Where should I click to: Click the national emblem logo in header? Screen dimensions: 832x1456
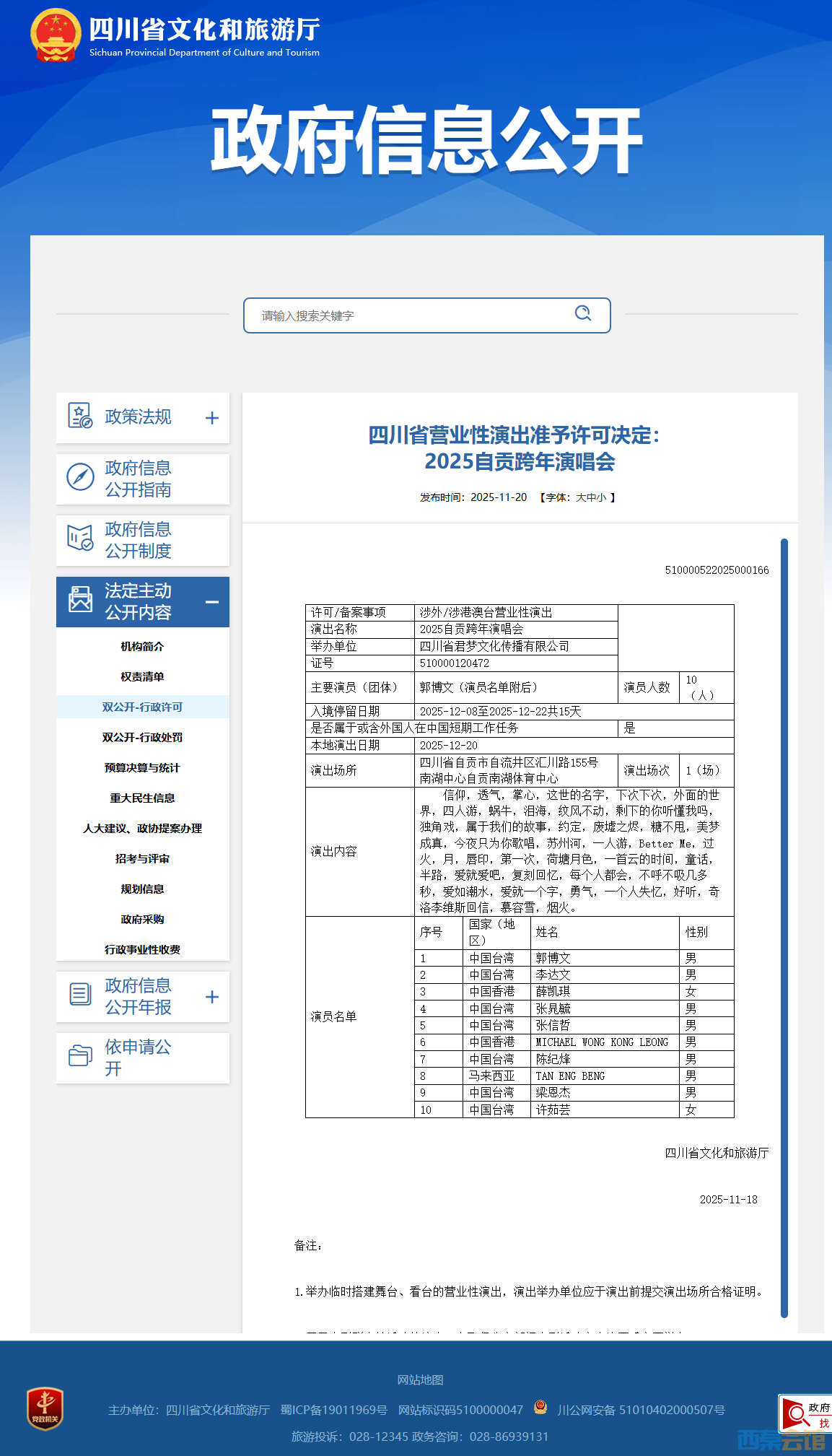click(55, 35)
